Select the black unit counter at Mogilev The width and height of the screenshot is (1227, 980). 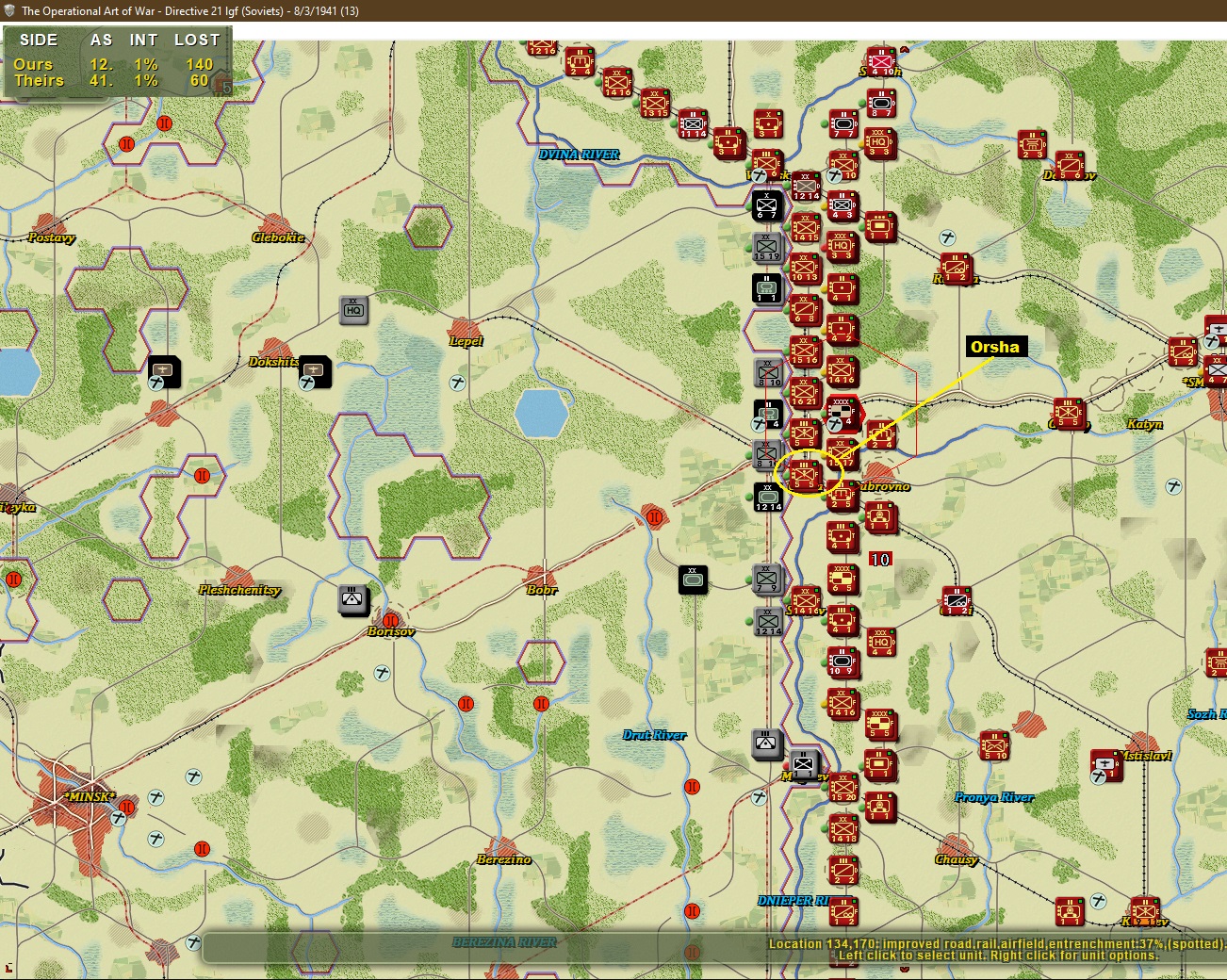tap(804, 764)
